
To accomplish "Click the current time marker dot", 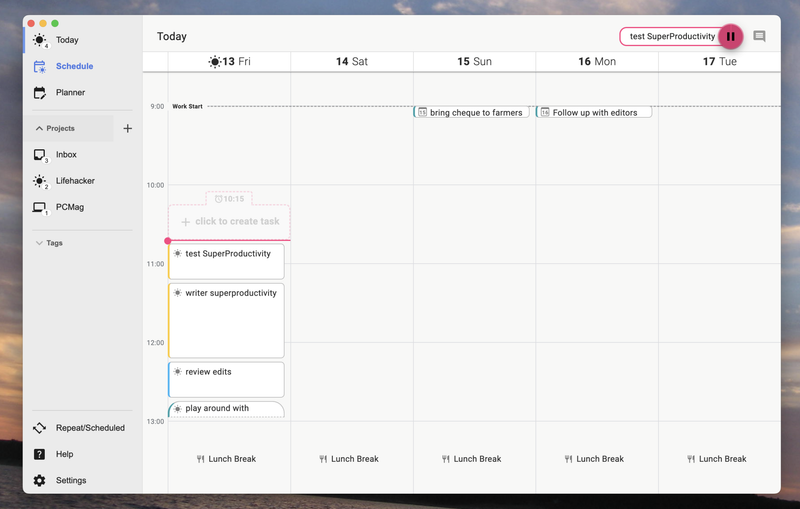I will point(167,241).
